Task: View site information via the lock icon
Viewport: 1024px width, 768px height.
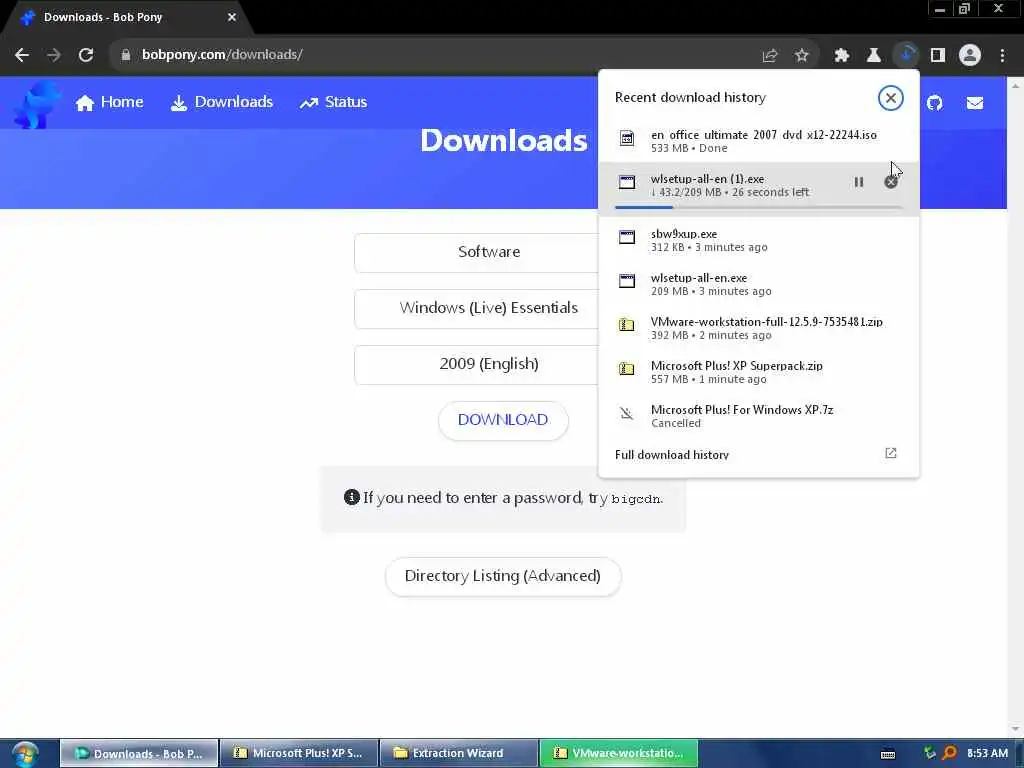Action: click(x=125, y=55)
